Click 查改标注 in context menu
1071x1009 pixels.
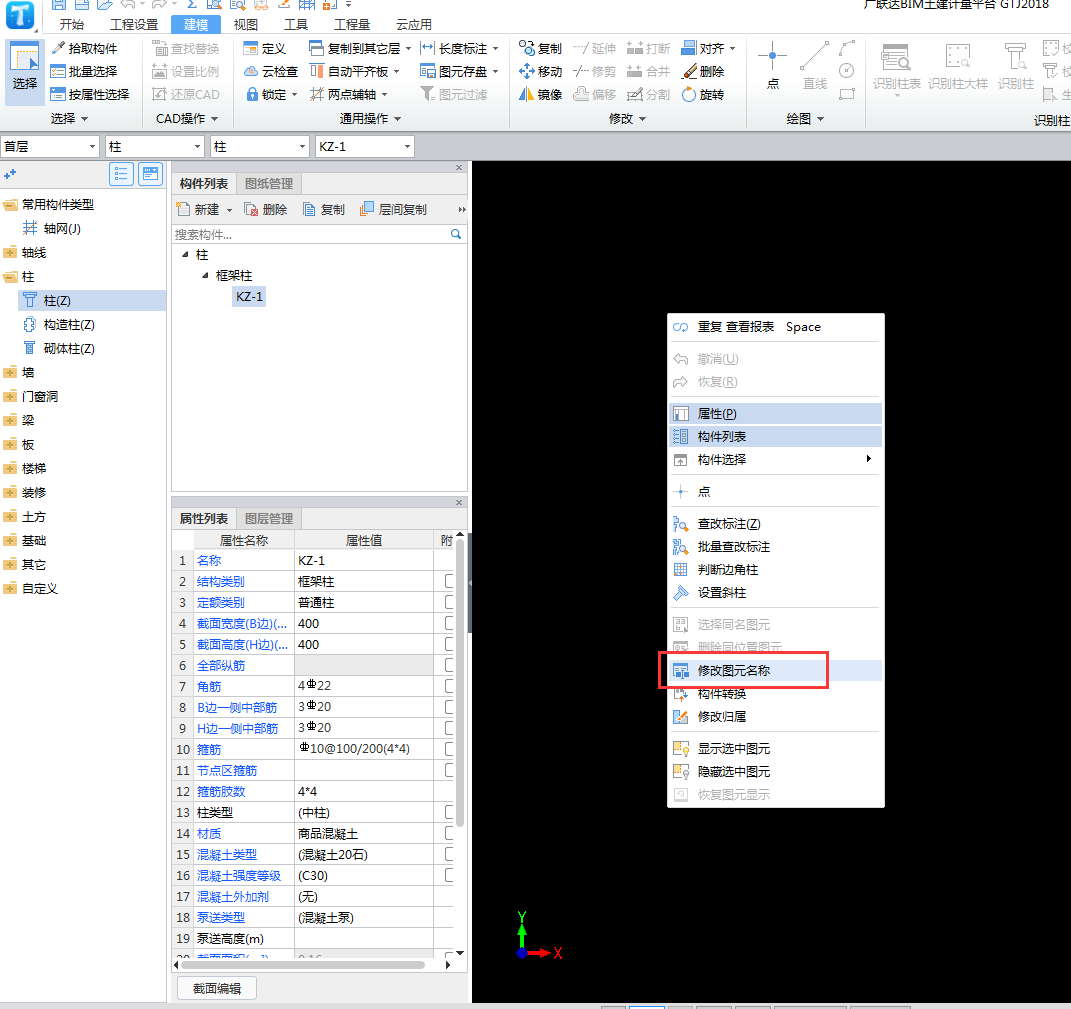point(729,524)
